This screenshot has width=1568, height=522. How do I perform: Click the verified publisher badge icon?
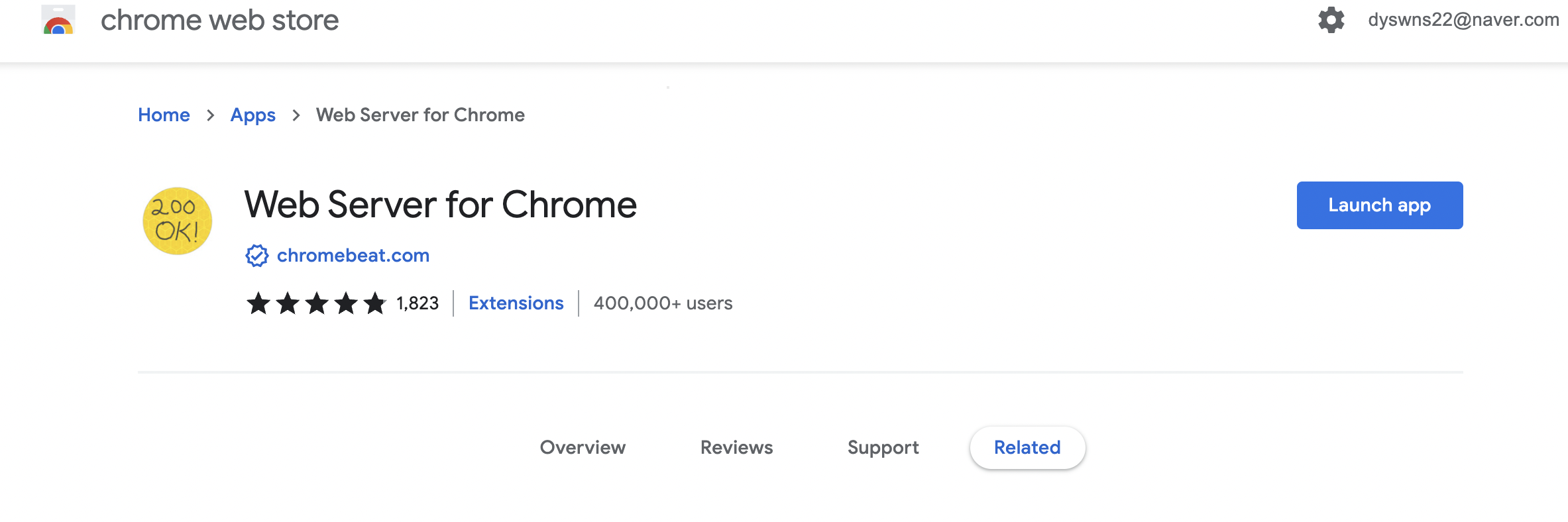point(257,256)
